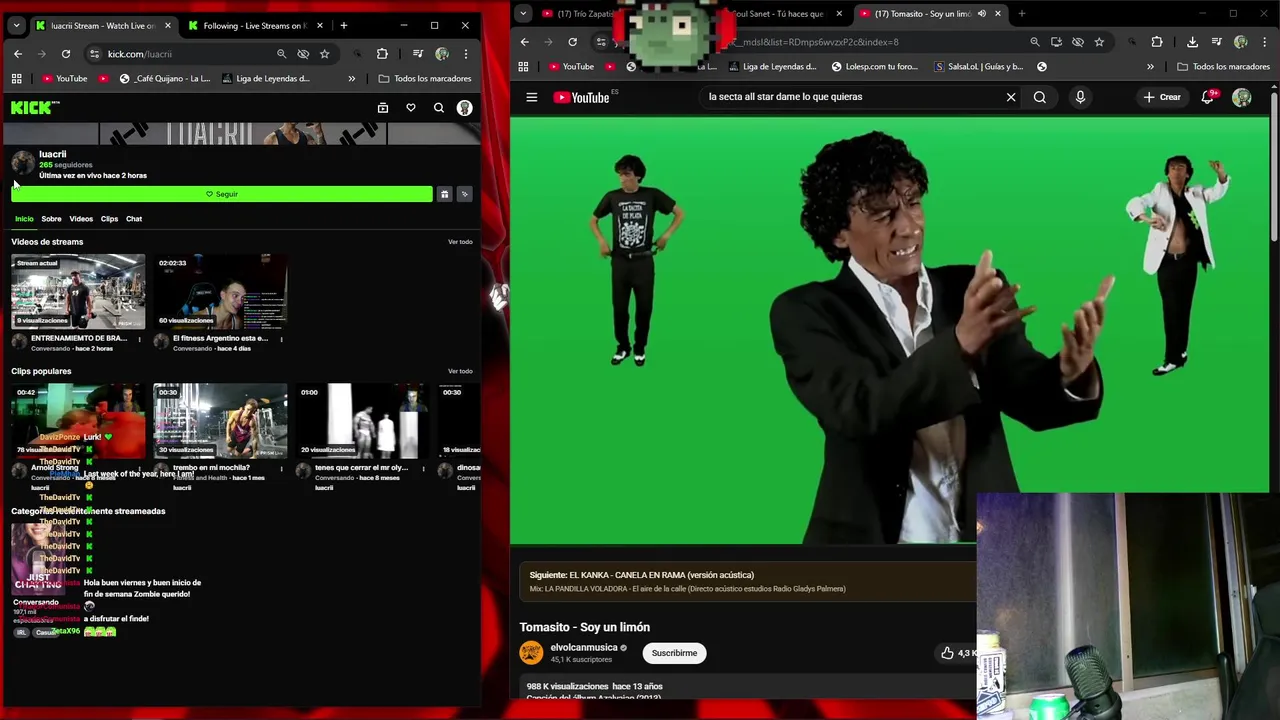This screenshot has width=1280, height=720.
Task: Open options for 'trembo en mi mochila?' clip
Action: (x=281, y=468)
